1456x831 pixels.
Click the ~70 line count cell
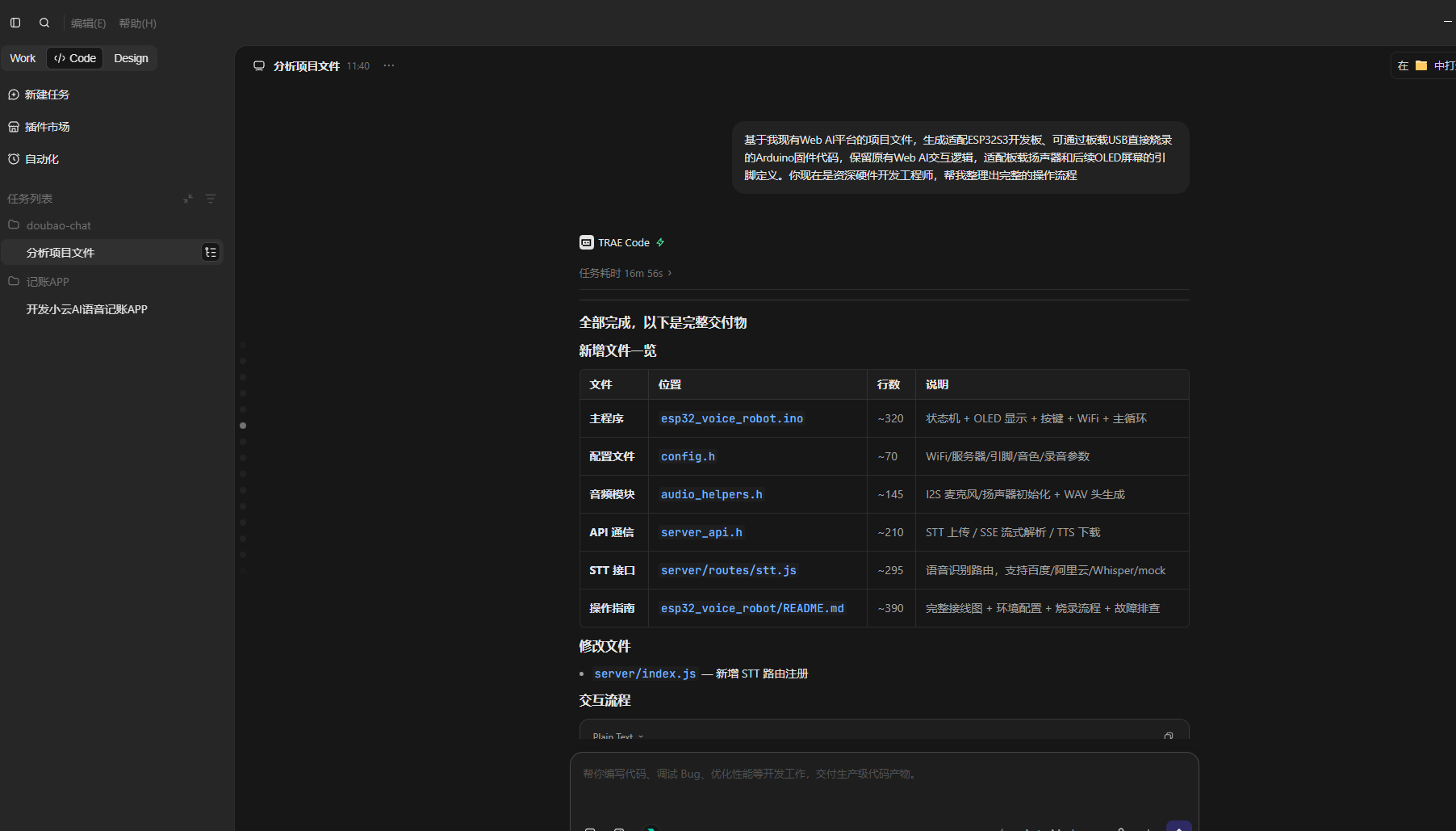click(x=887, y=456)
